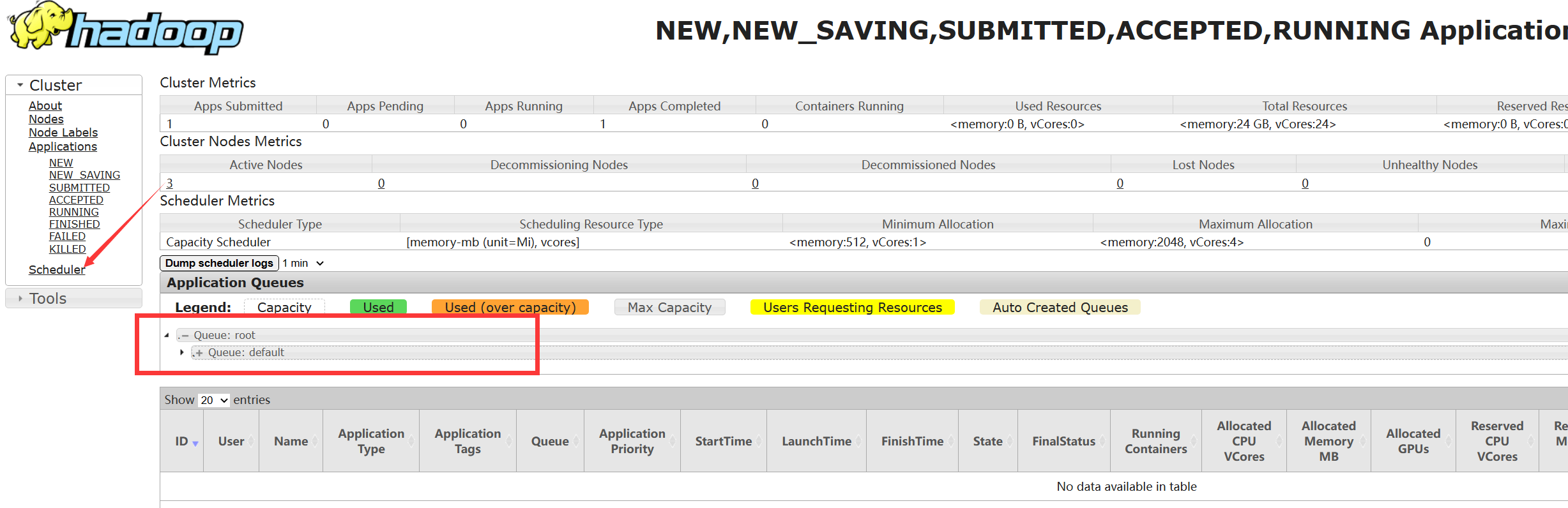Select the Queue: root bar

[x=872, y=335]
